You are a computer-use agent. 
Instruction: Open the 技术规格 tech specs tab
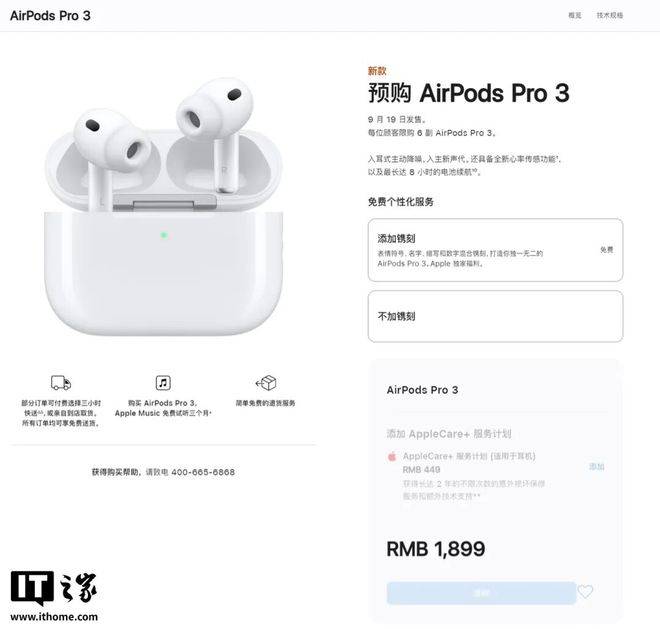tap(609, 16)
